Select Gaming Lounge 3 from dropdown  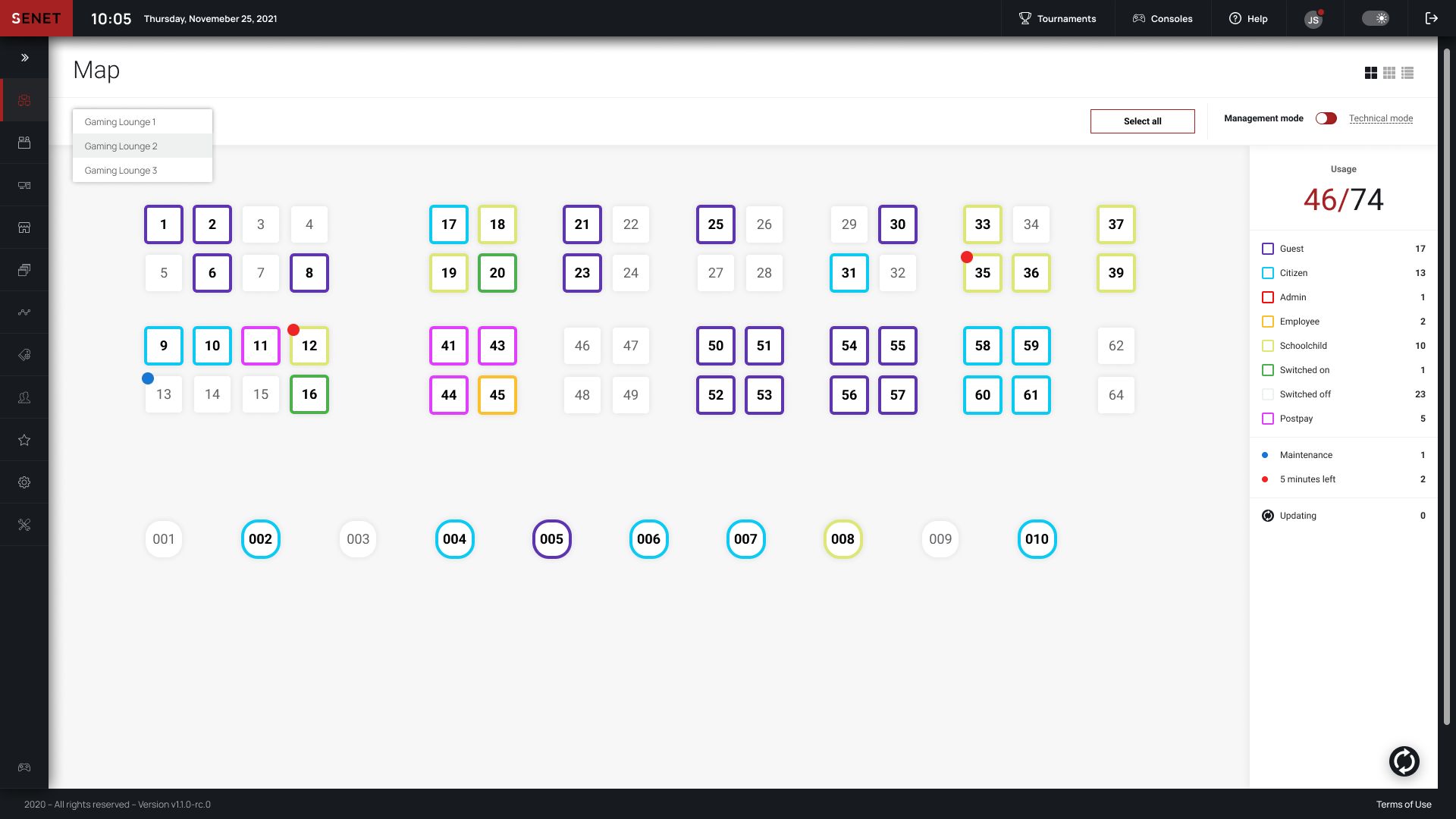pos(121,170)
